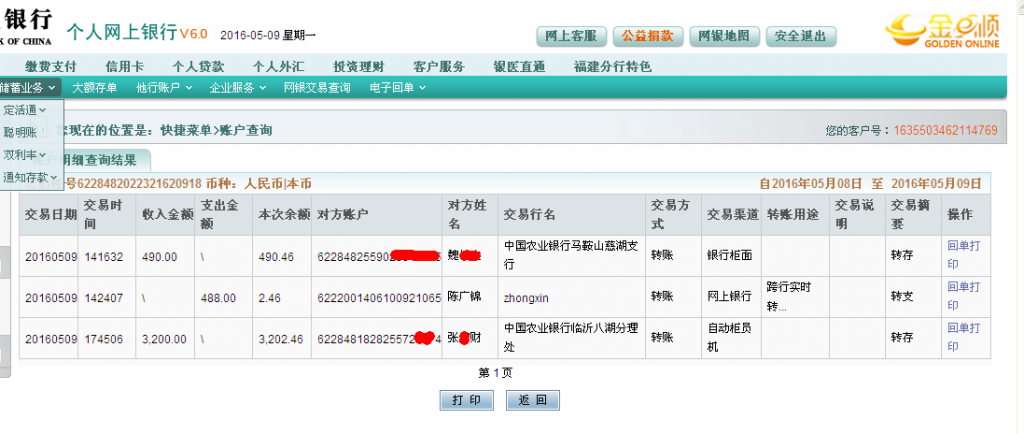Click the end date 2016年05月09日

(936, 183)
